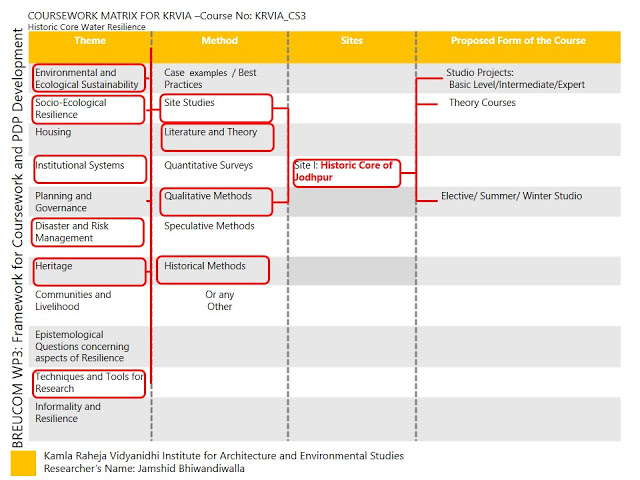Choose the Institutional Systems theme box
This screenshot has width=640, height=480.
89,168
